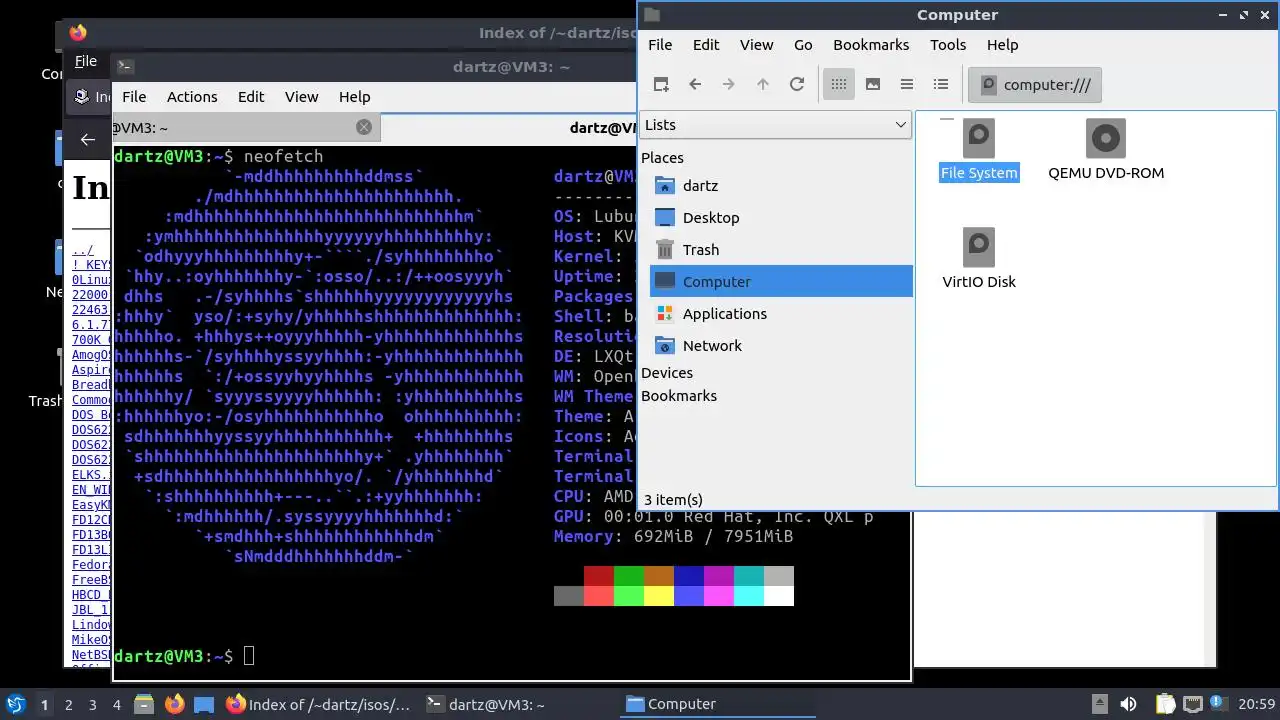This screenshot has width=1280, height=720.
Task: Switch to thumbnail view in file manager
Action: click(873, 84)
